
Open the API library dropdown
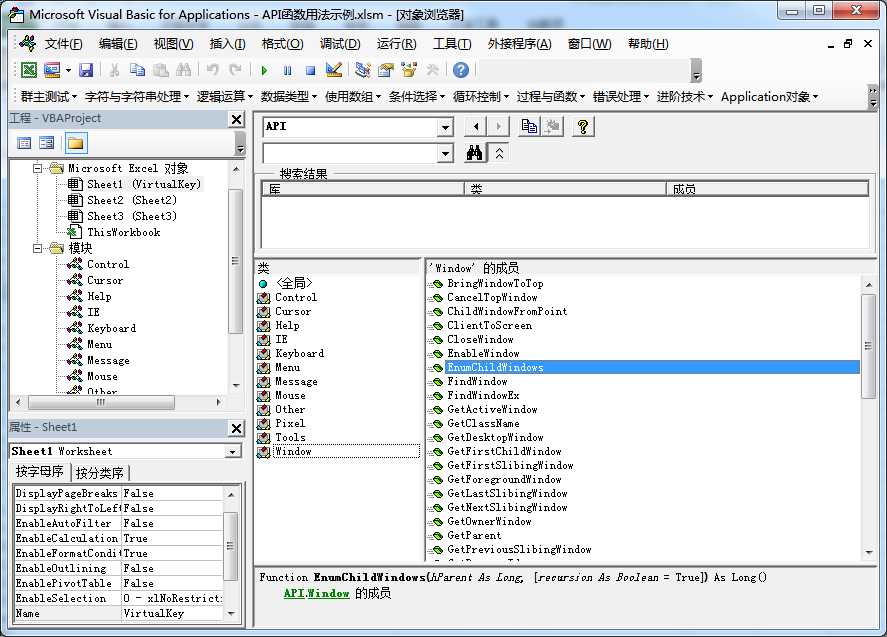446,127
